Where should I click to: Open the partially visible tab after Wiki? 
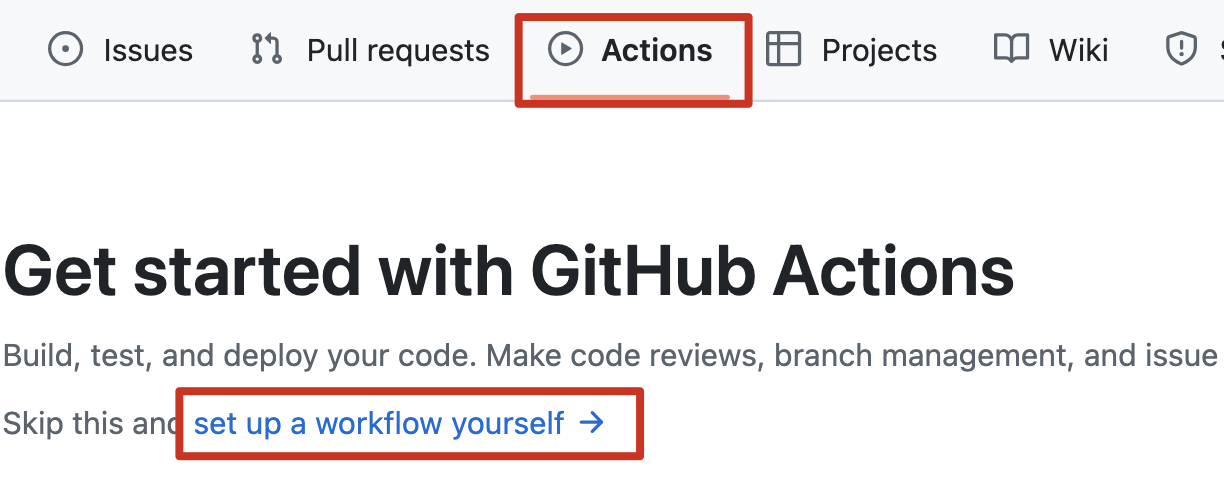coord(1216,50)
